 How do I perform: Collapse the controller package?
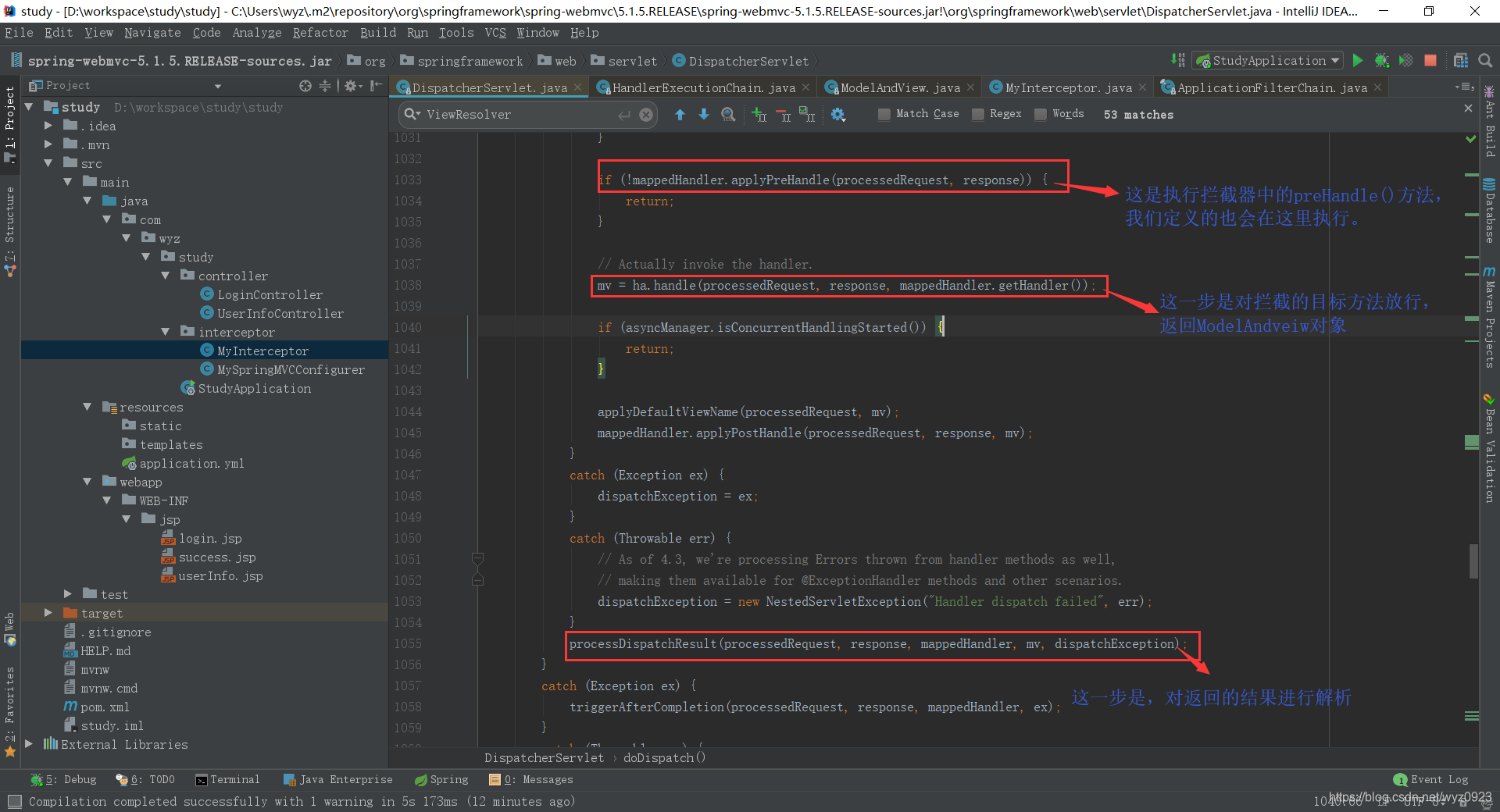(165, 276)
